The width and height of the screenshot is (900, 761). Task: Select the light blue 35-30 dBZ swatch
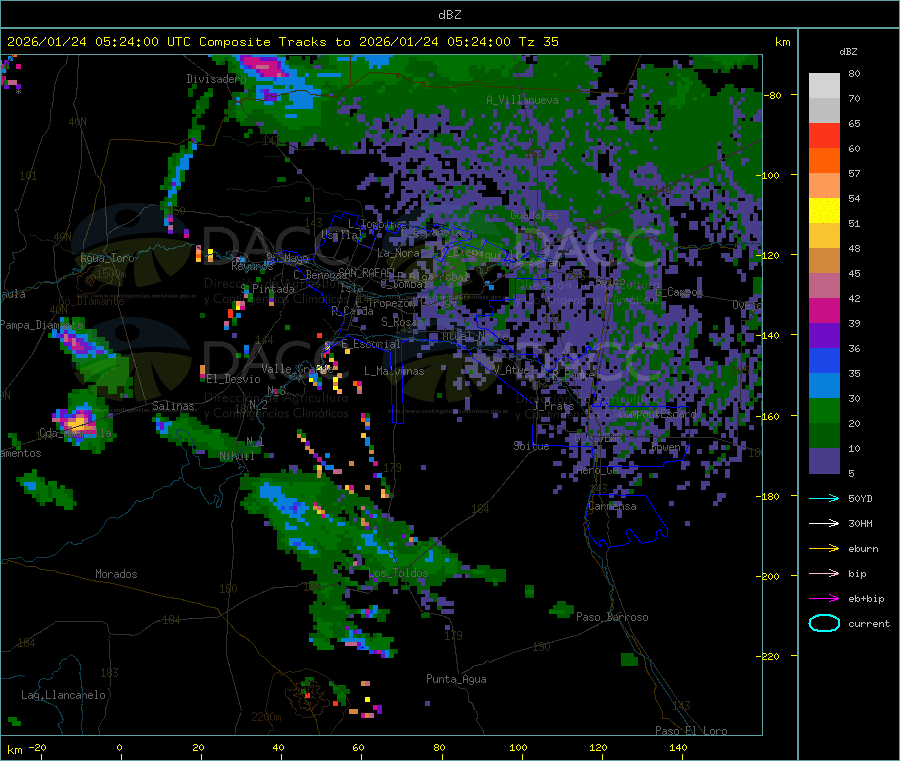(824, 386)
